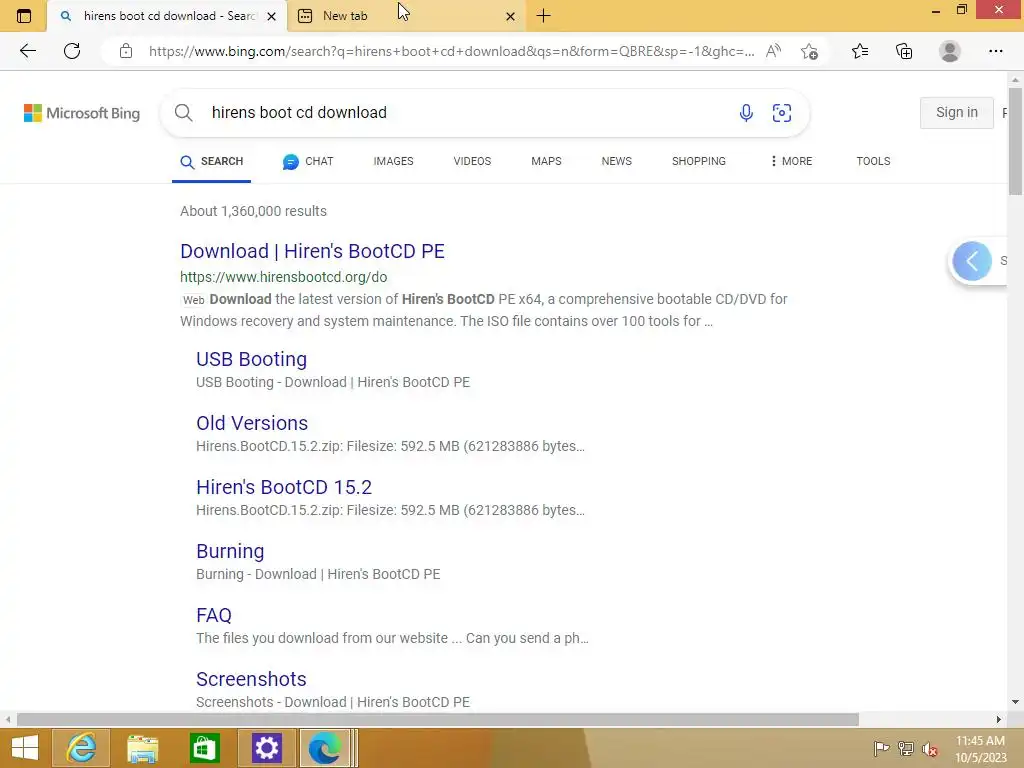This screenshot has width=1024, height=768.
Task: Open a new tab with plus button
Action: tap(543, 16)
